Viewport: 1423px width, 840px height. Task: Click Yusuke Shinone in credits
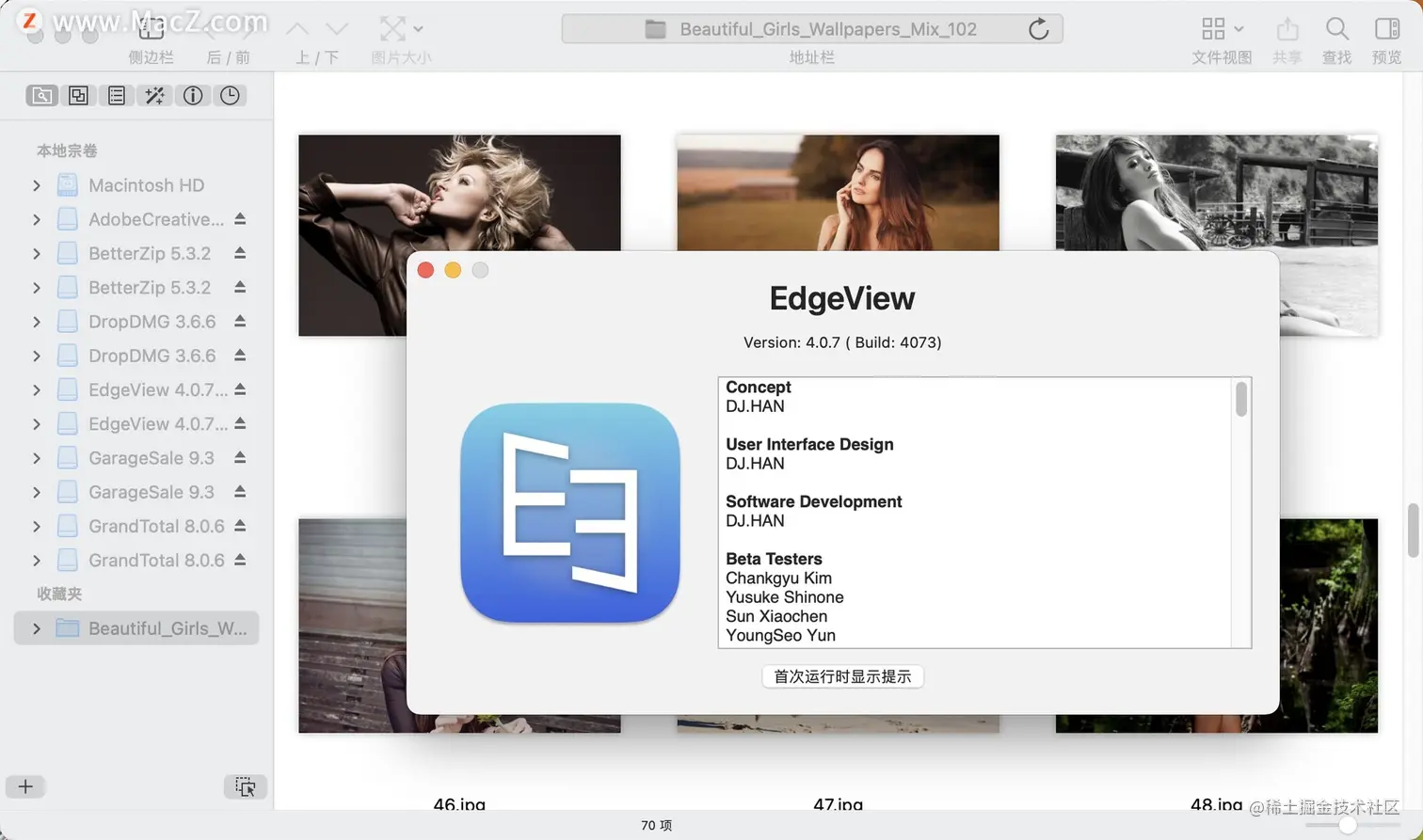(x=784, y=597)
